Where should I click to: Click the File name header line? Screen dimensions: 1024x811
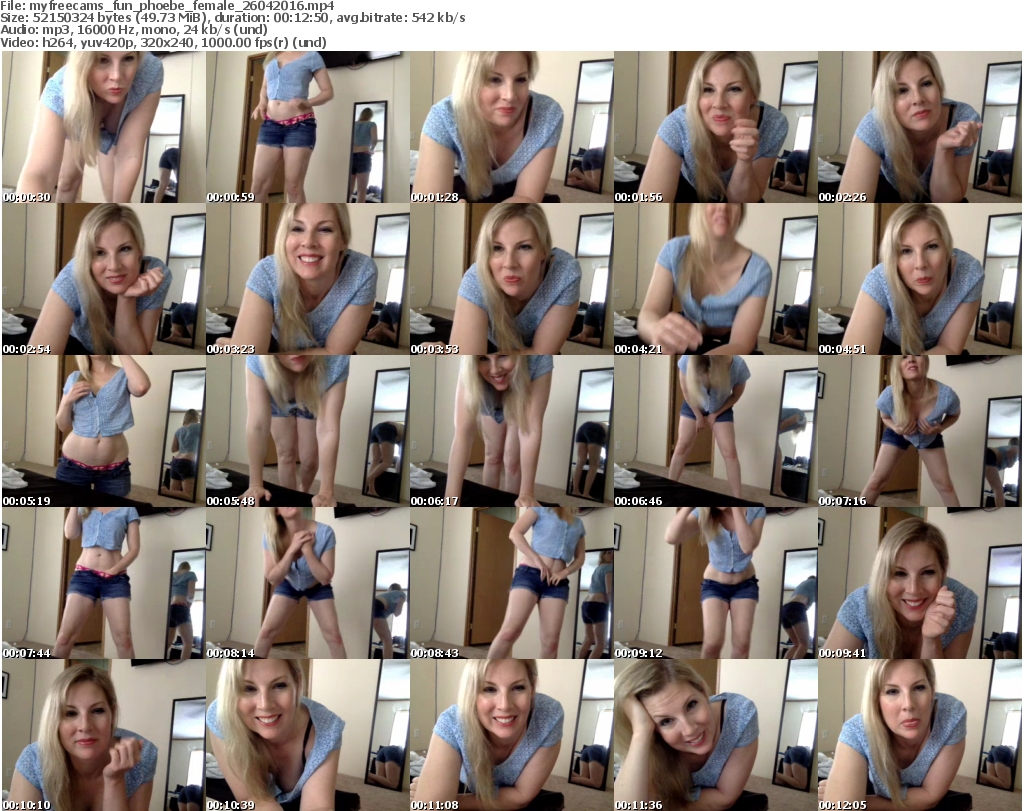[167, 6]
